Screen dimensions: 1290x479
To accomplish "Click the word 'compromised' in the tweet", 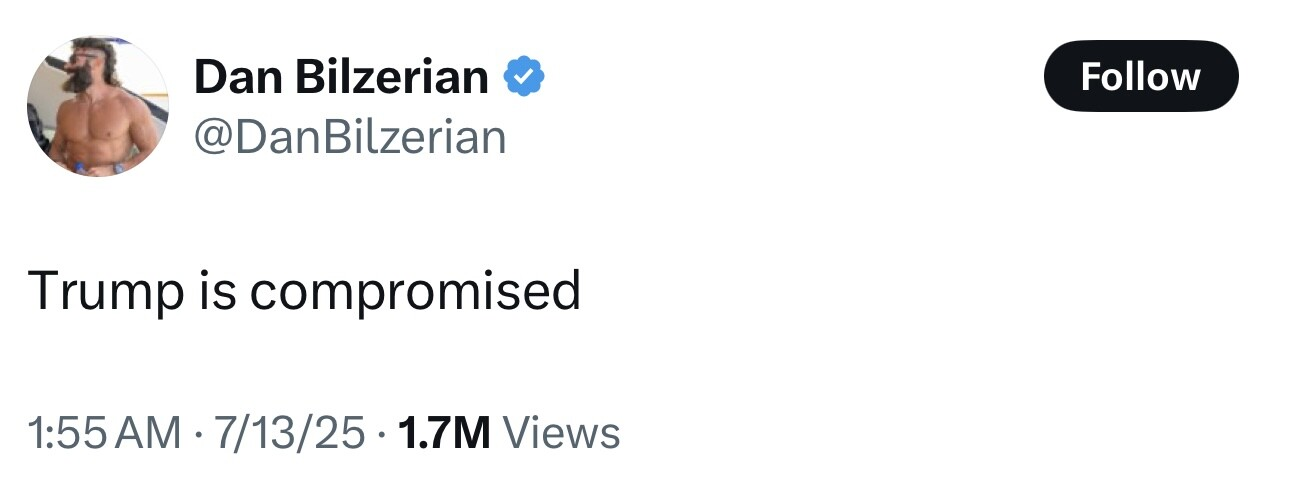I will (x=415, y=291).
